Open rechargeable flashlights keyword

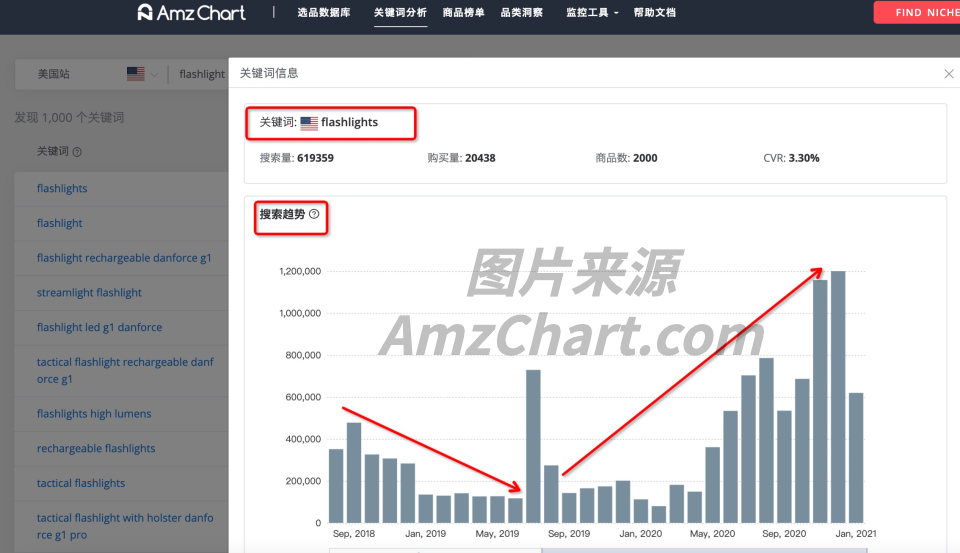[96, 448]
